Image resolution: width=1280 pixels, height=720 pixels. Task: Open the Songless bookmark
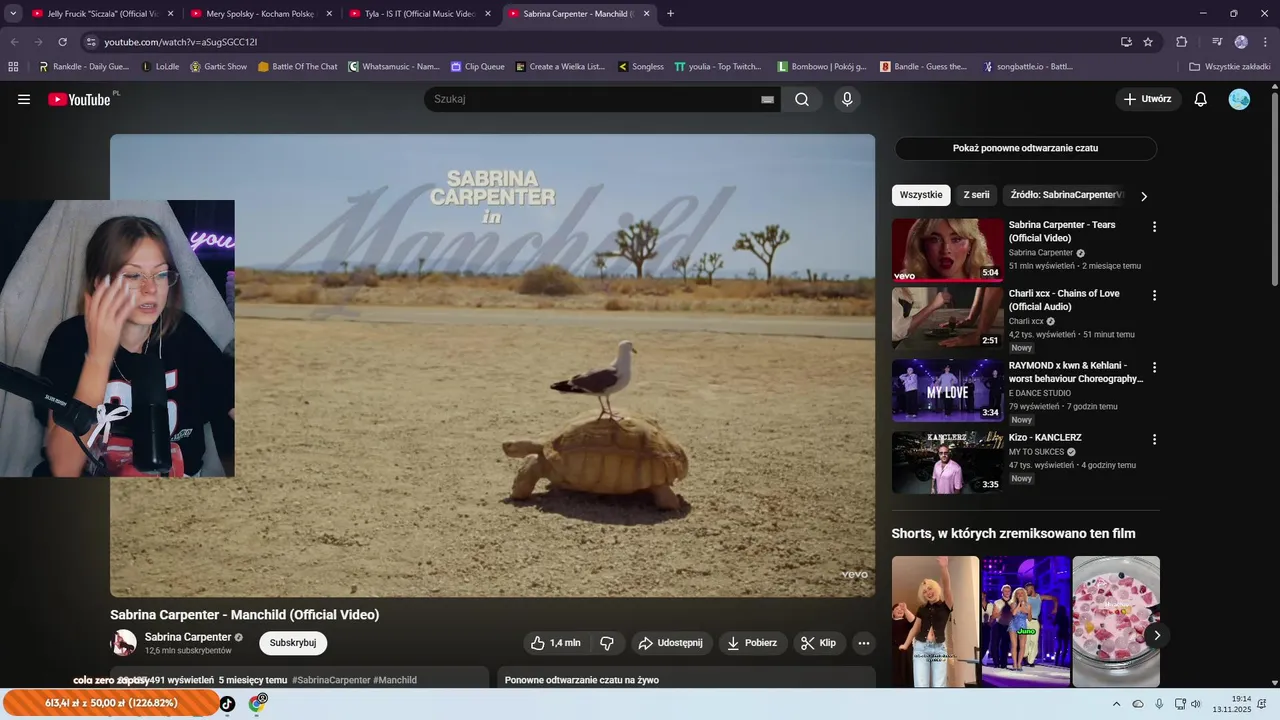(x=640, y=67)
